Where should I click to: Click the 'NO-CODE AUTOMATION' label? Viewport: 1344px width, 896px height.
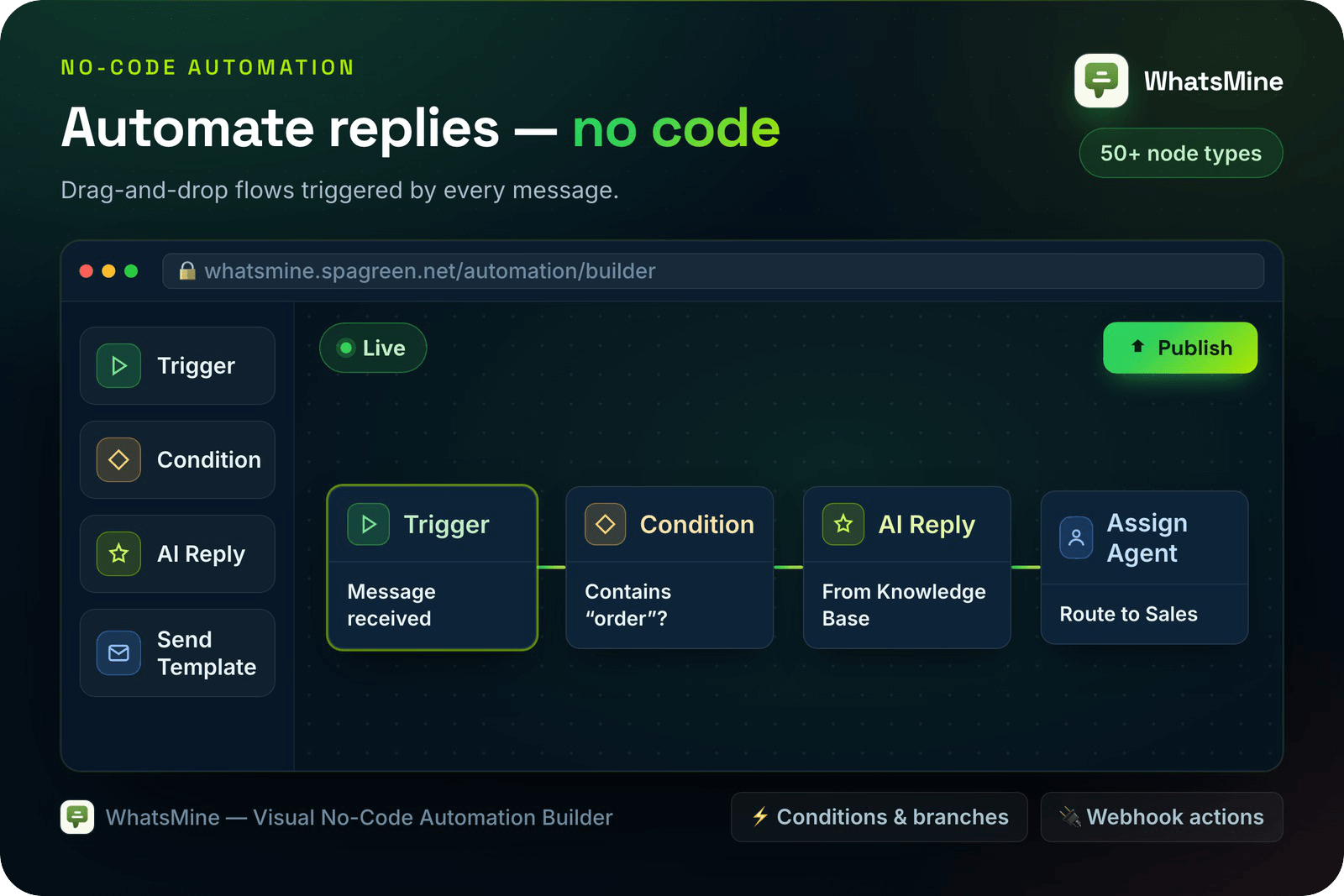[207, 67]
